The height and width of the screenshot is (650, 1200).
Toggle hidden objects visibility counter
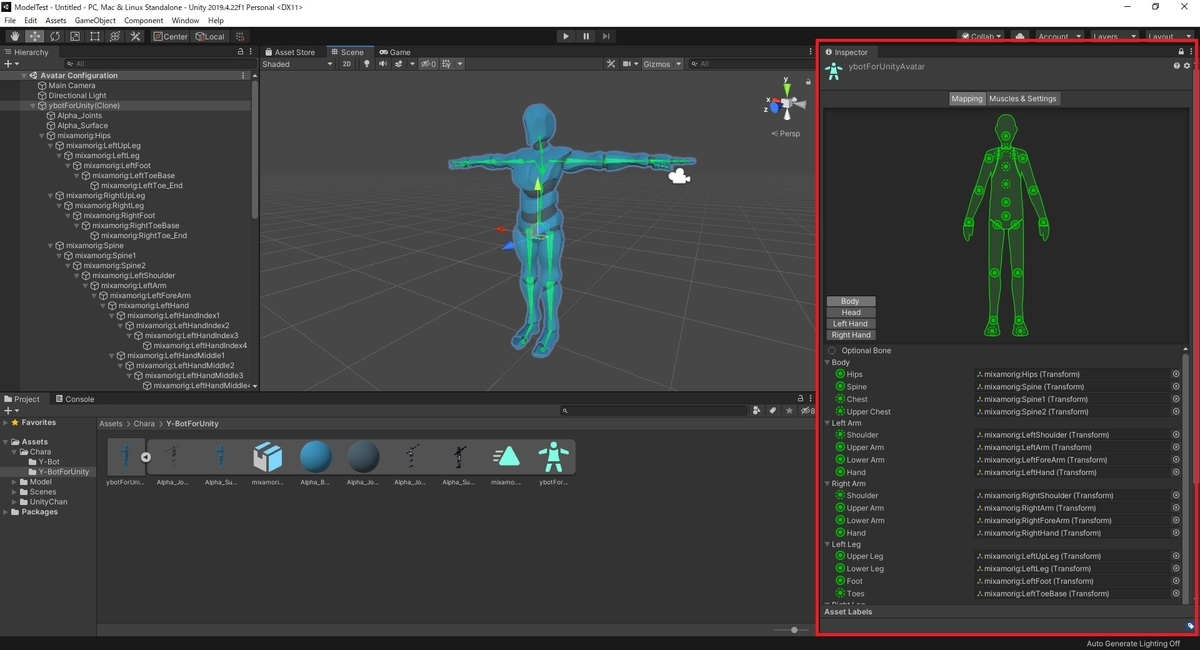pyautogui.click(x=428, y=64)
